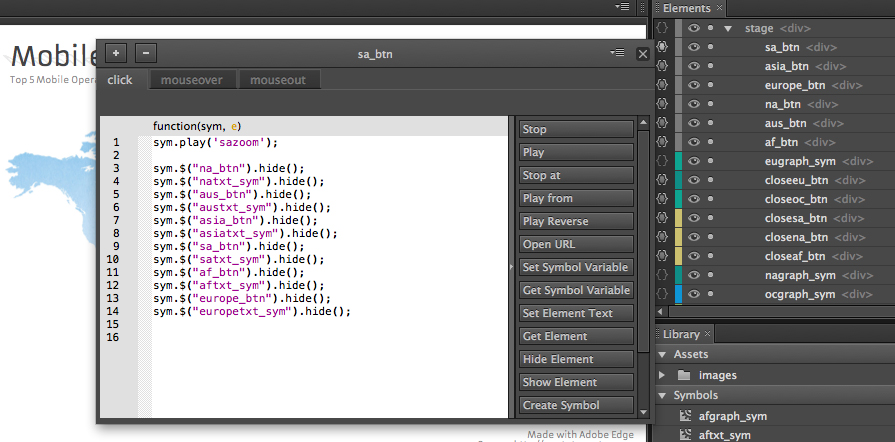
Task: Open the sa_btn code panel options menu
Action: [x=618, y=52]
